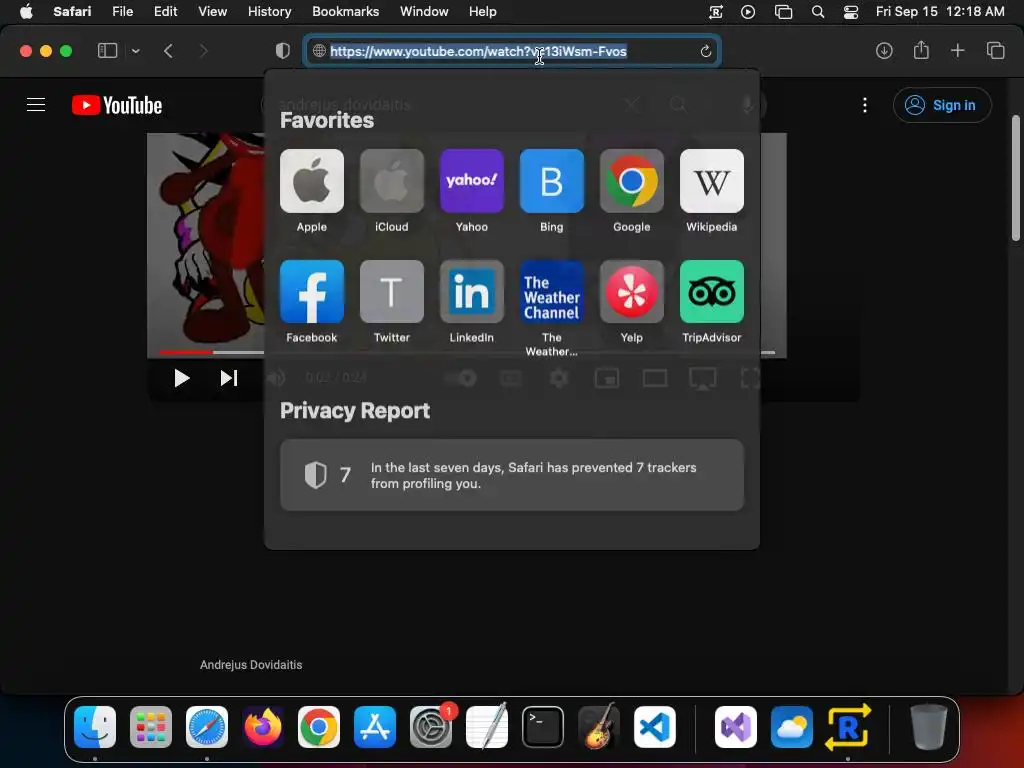The image size is (1024, 768).
Task: Launch Firefox from the Dock
Action: pos(263,727)
